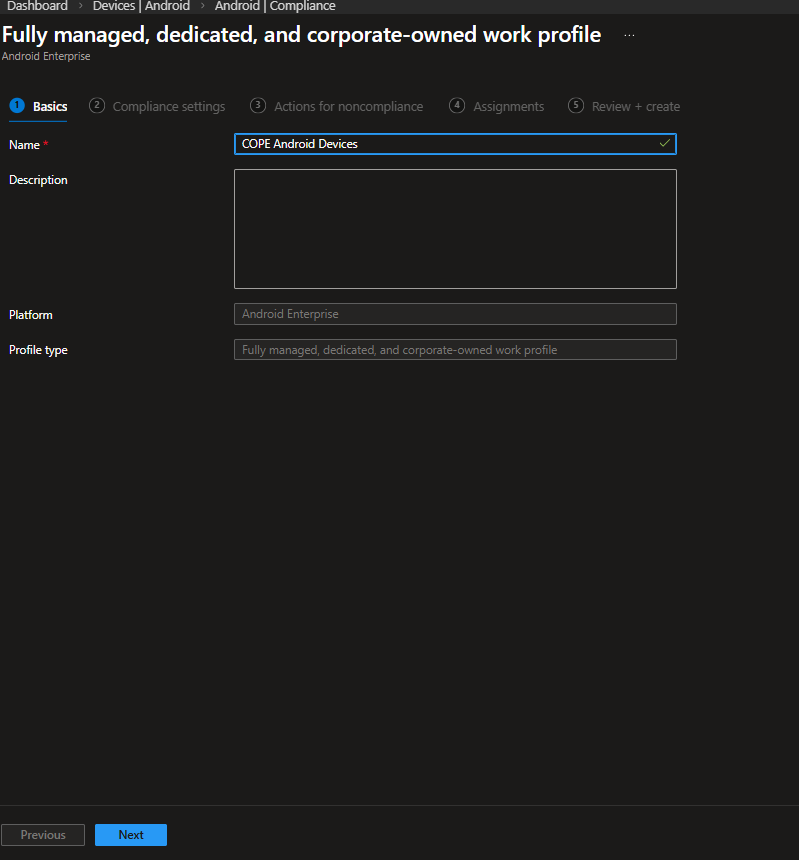
Task: Click the step 5 number circle icon
Action: (x=576, y=106)
